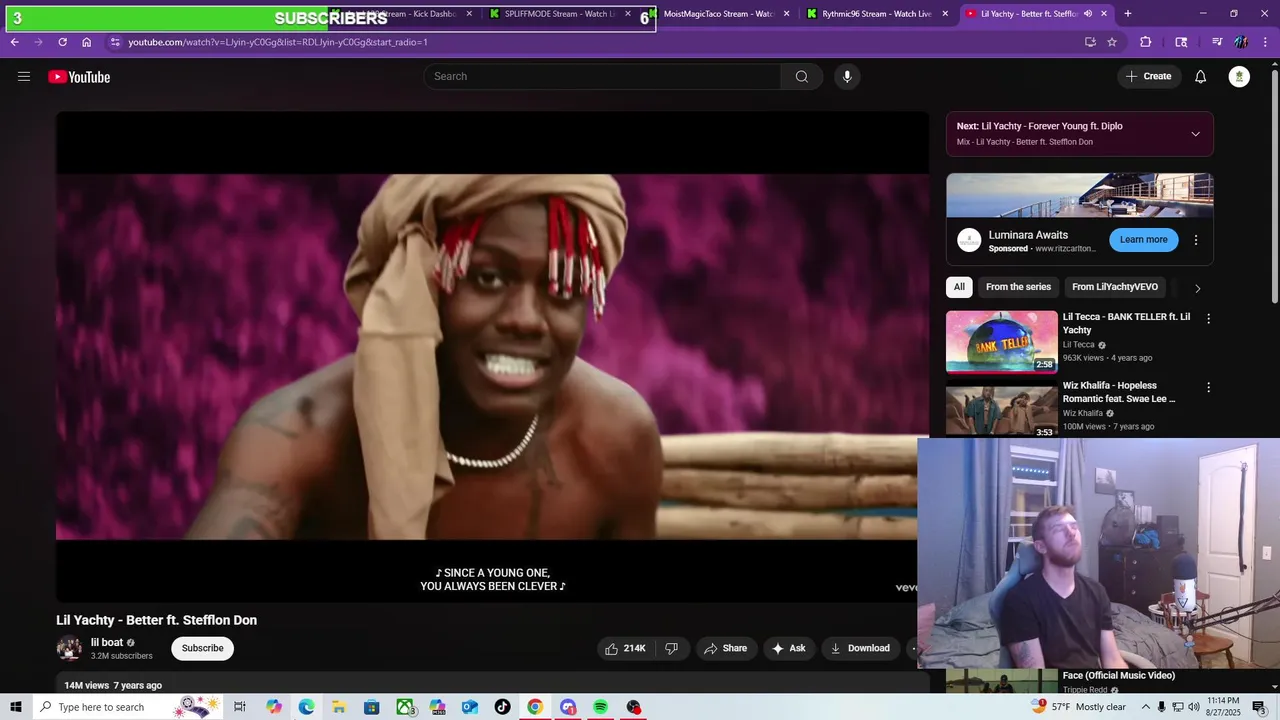The image size is (1280, 720).
Task: Close the Rythmic96 Stream tab
Action: 945,14
